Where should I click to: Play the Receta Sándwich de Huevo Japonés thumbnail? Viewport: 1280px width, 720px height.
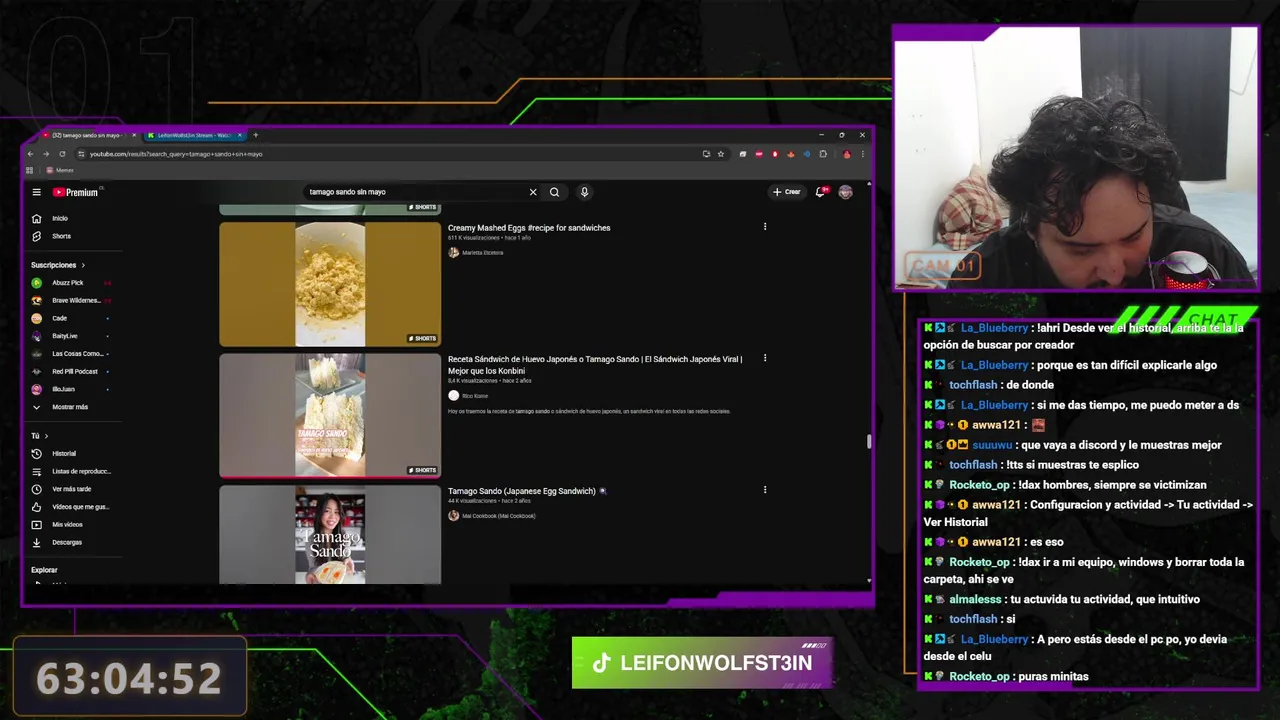[330, 415]
